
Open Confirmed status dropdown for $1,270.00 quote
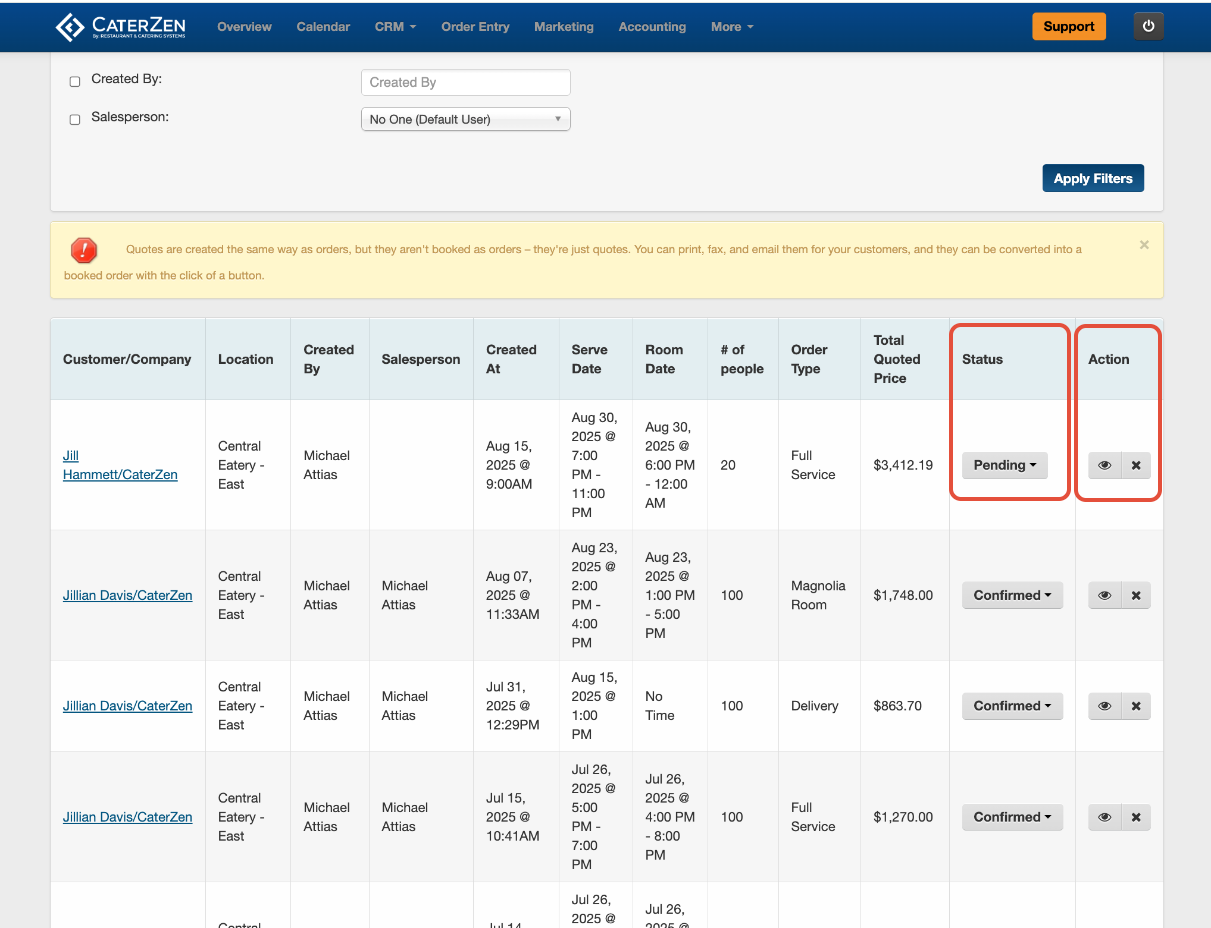(1012, 817)
